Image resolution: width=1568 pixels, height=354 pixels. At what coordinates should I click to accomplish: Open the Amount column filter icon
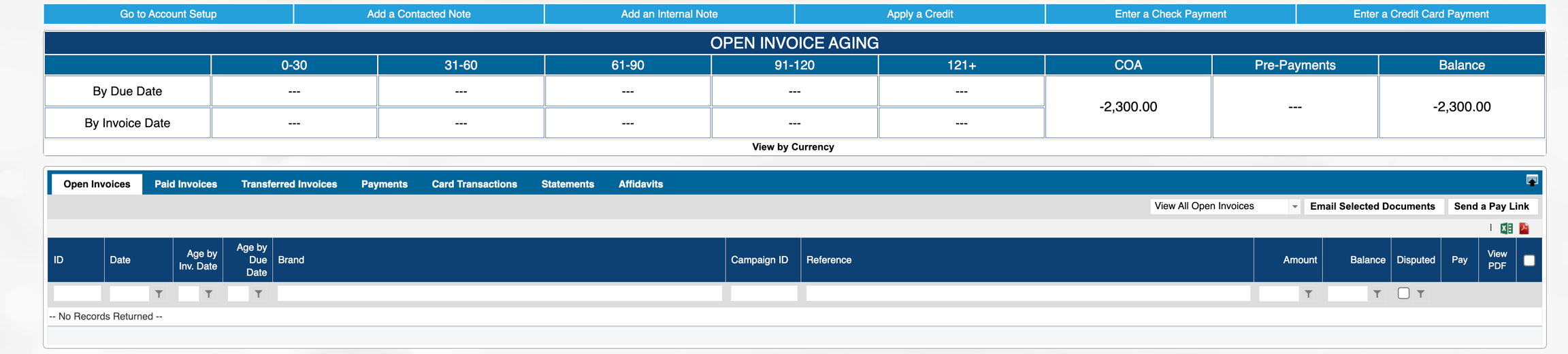(1308, 294)
